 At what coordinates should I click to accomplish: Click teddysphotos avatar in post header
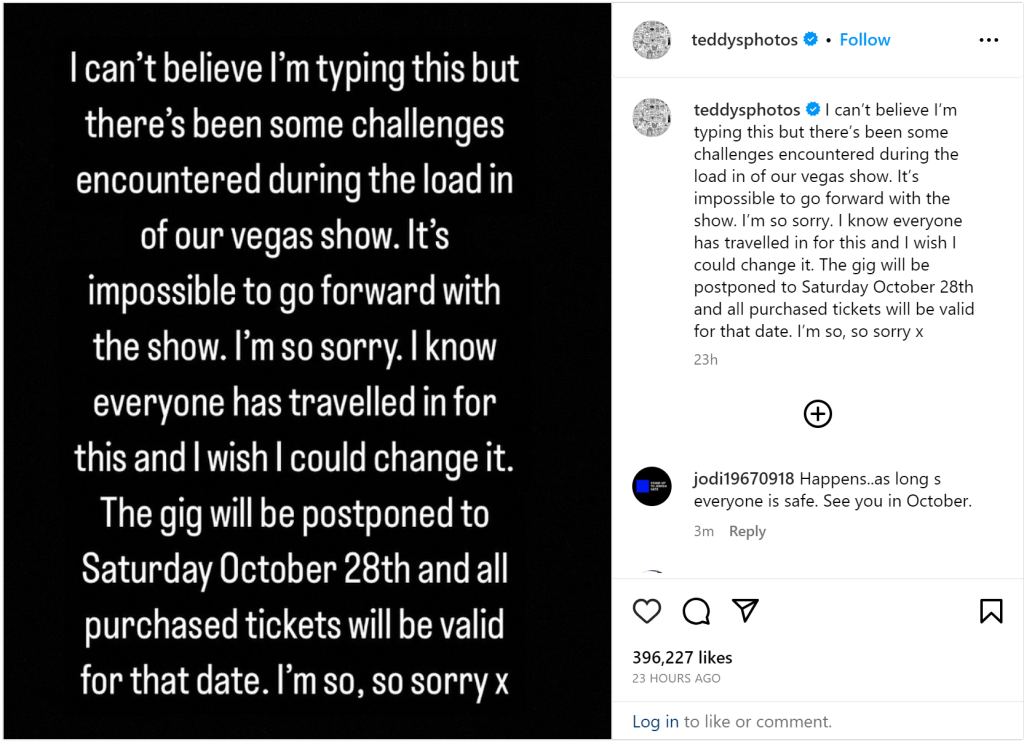(x=652, y=40)
